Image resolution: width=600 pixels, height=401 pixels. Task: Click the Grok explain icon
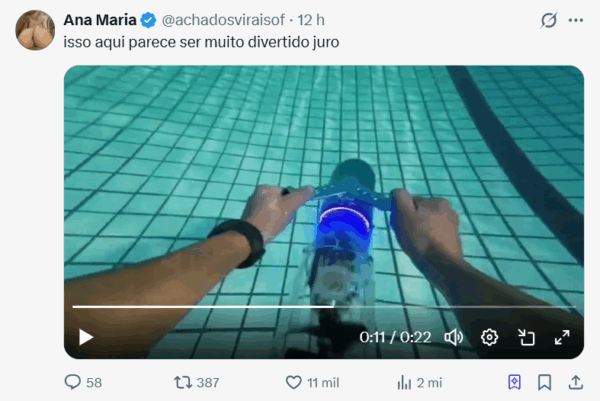click(x=548, y=20)
